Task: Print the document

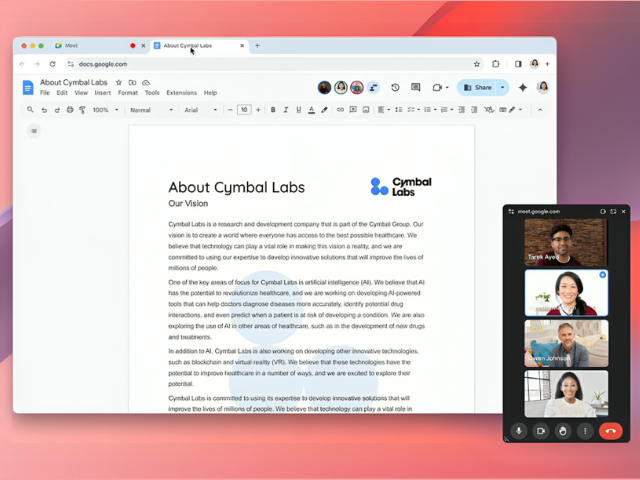Action: [70, 110]
